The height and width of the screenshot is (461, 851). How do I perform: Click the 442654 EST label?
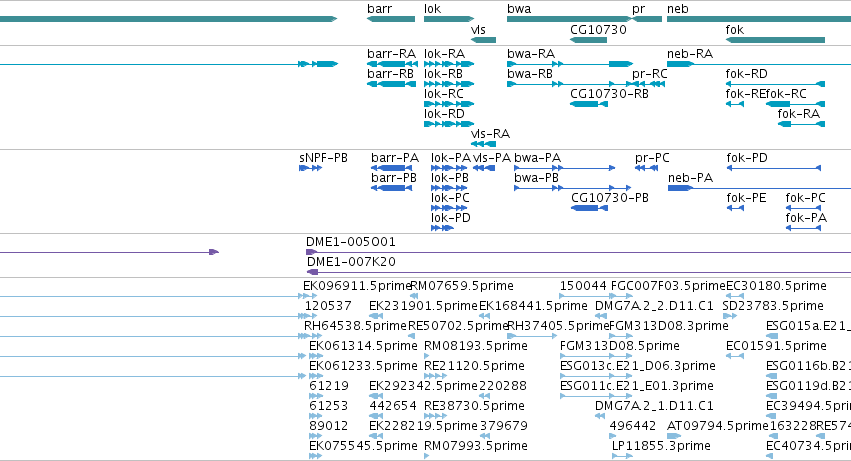tap(393, 407)
